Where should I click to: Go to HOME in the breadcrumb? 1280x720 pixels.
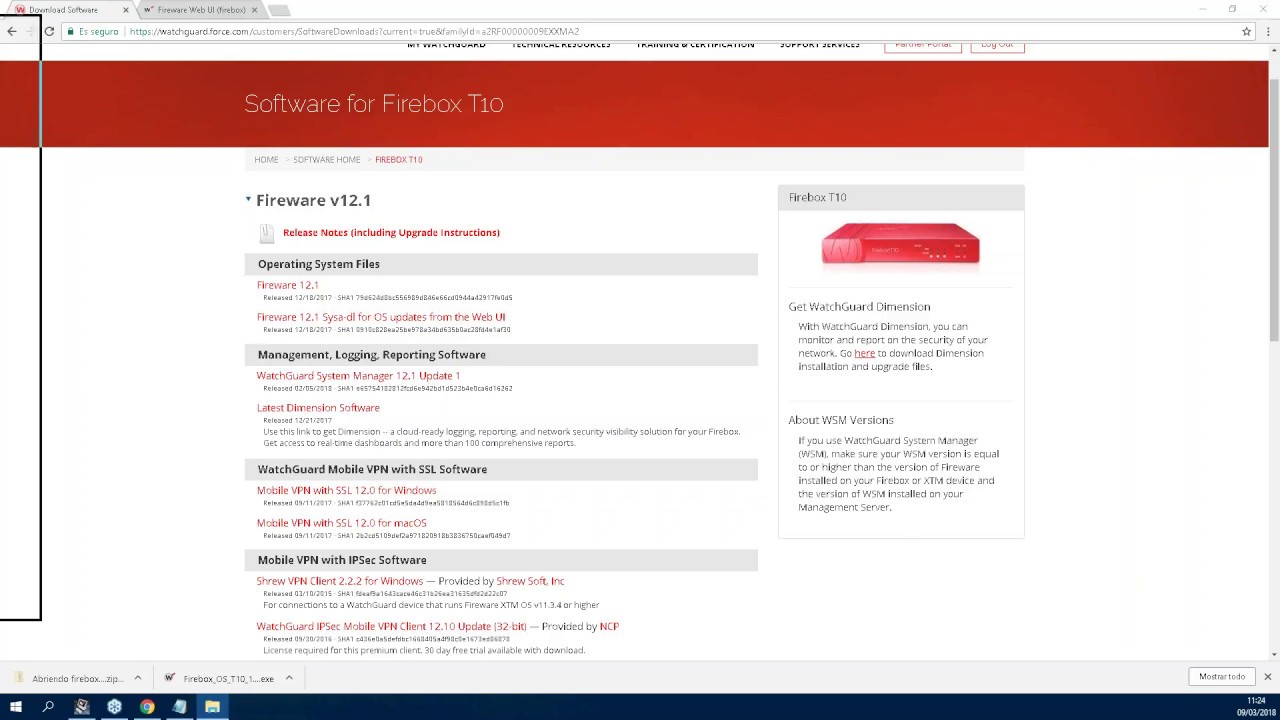pos(266,160)
